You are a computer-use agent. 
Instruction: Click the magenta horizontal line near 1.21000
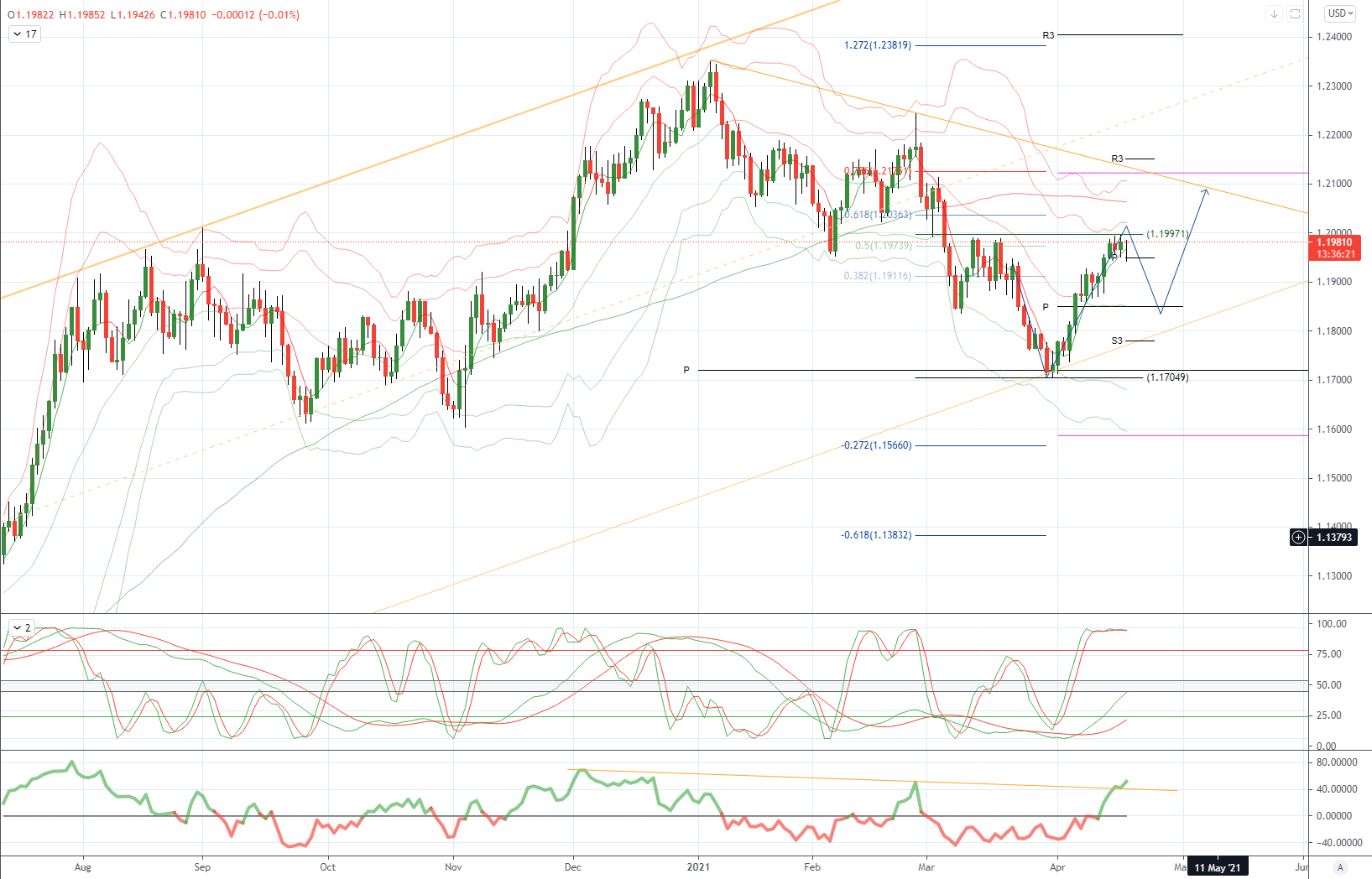tap(1182, 173)
